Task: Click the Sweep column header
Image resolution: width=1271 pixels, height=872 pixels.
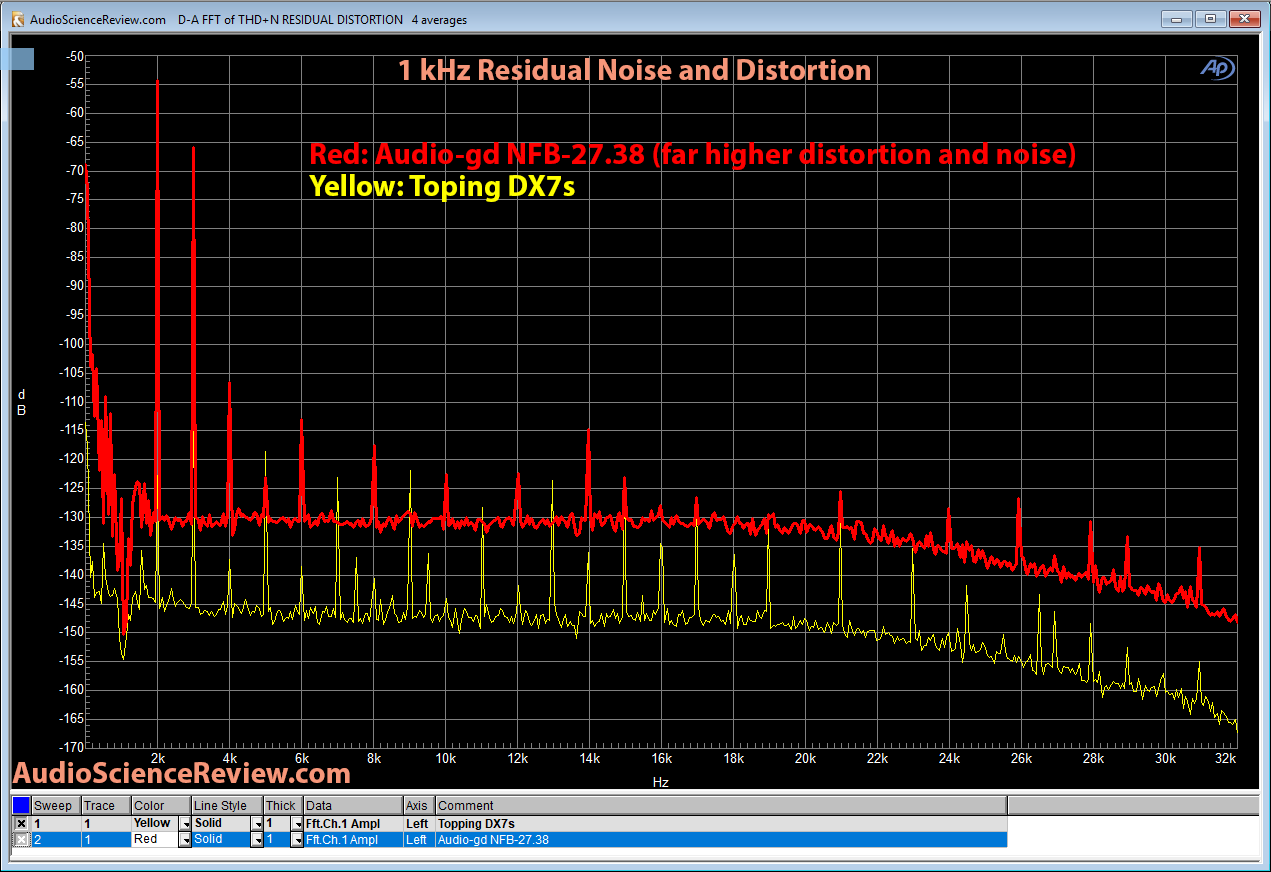Action: click(55, 805)
